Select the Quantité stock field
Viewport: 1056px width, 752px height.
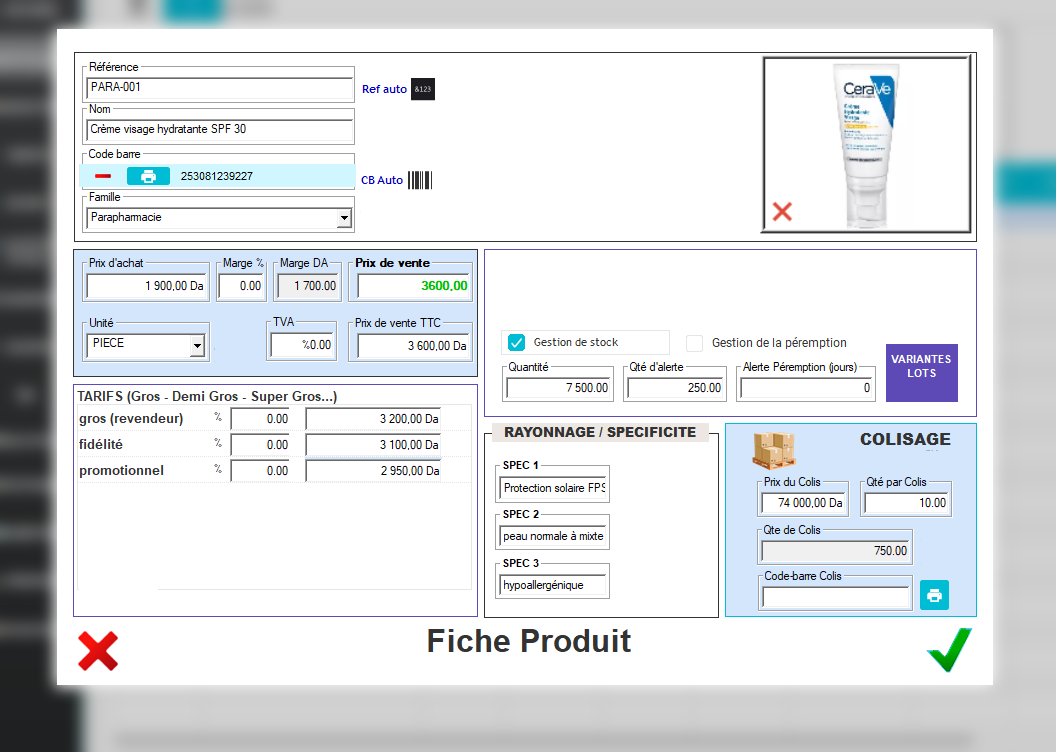(x=556, y=390)
